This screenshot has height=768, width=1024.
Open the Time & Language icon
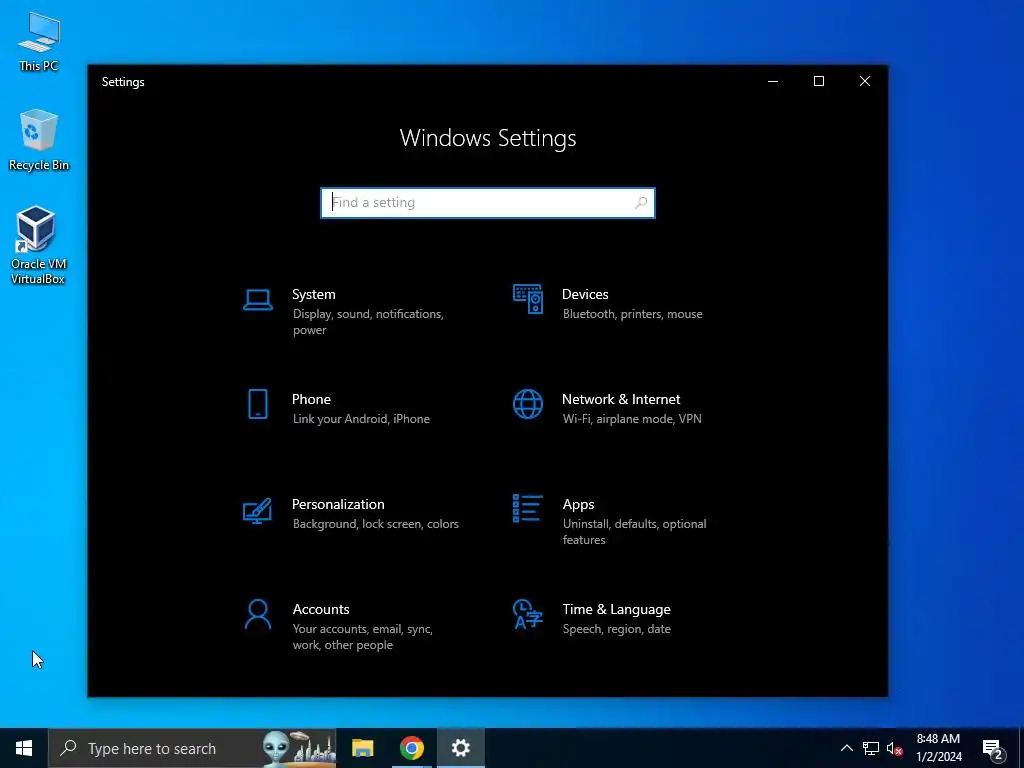coord(528,614)
